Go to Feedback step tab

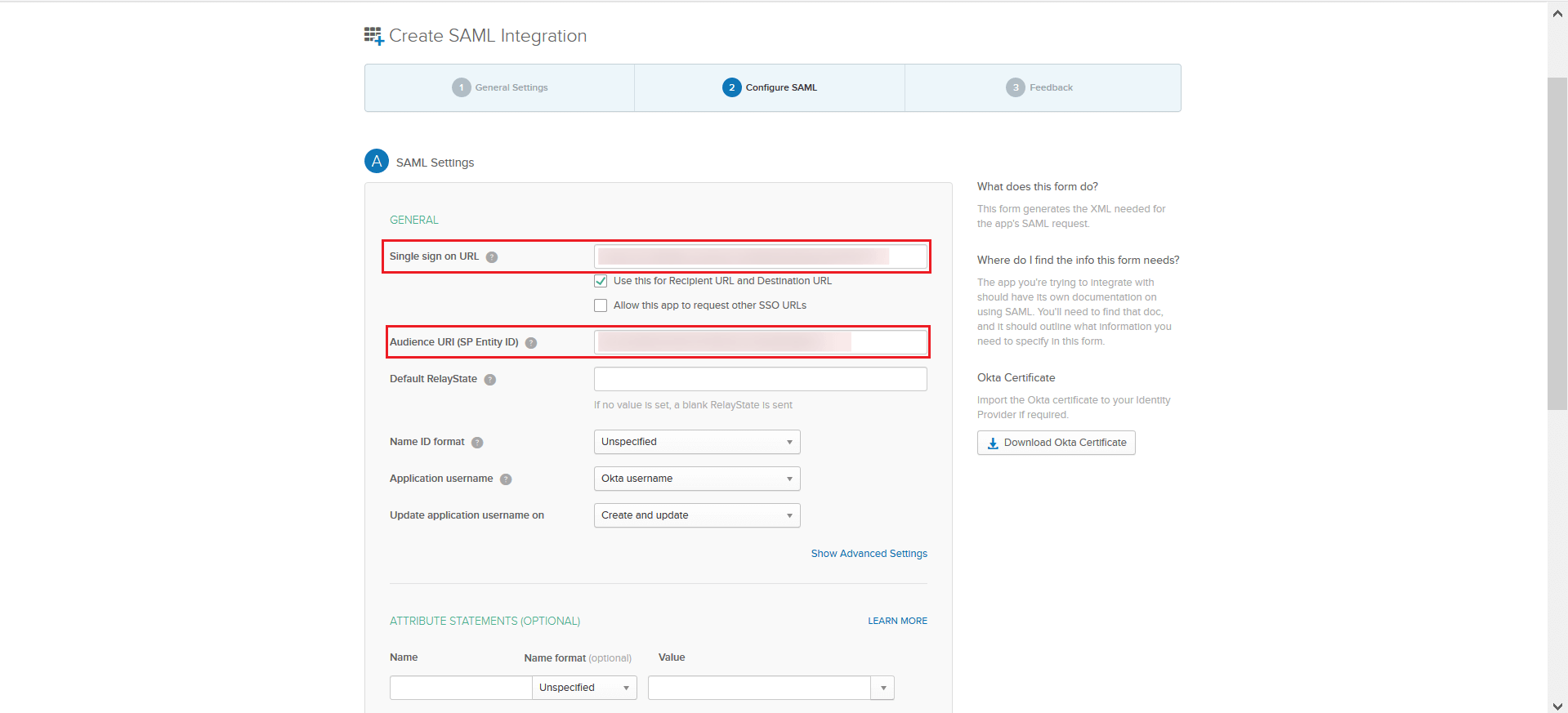pos(1040,87)
